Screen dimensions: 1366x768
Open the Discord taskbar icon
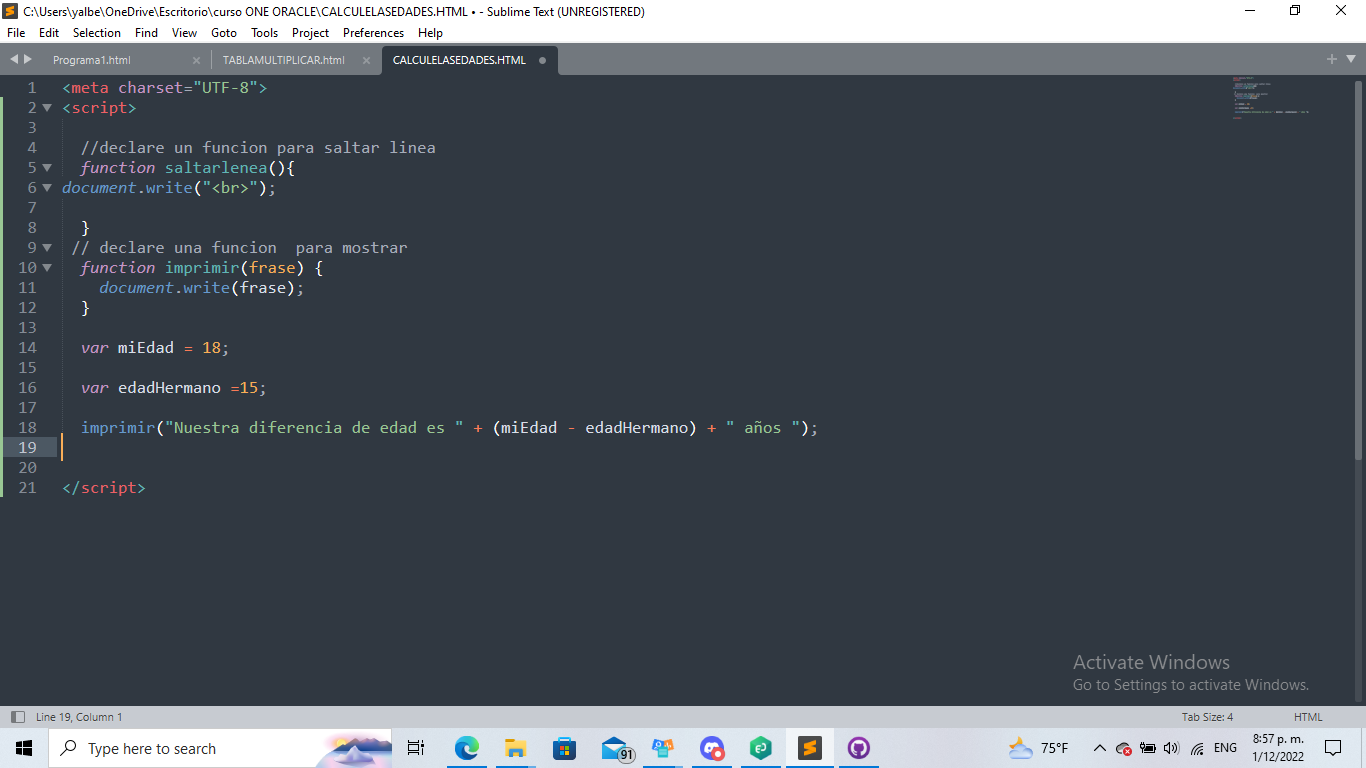coord(712,748)
